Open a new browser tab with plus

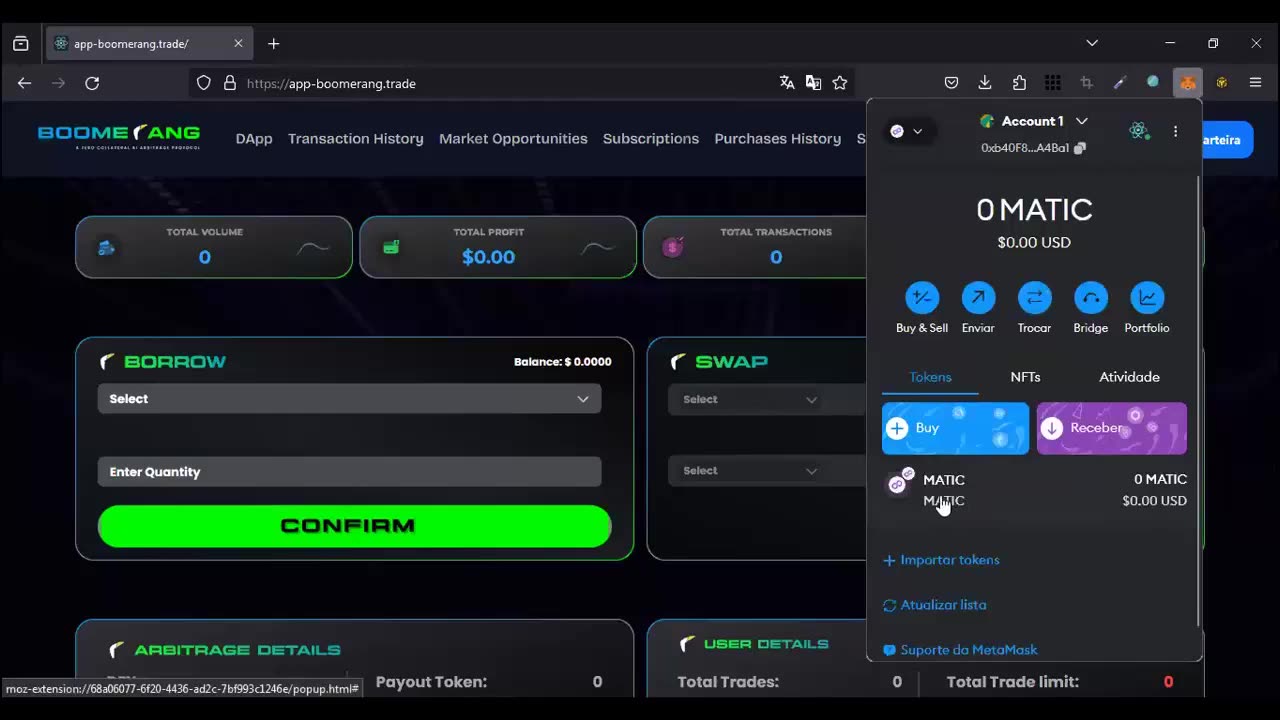[x=273, y=43]
